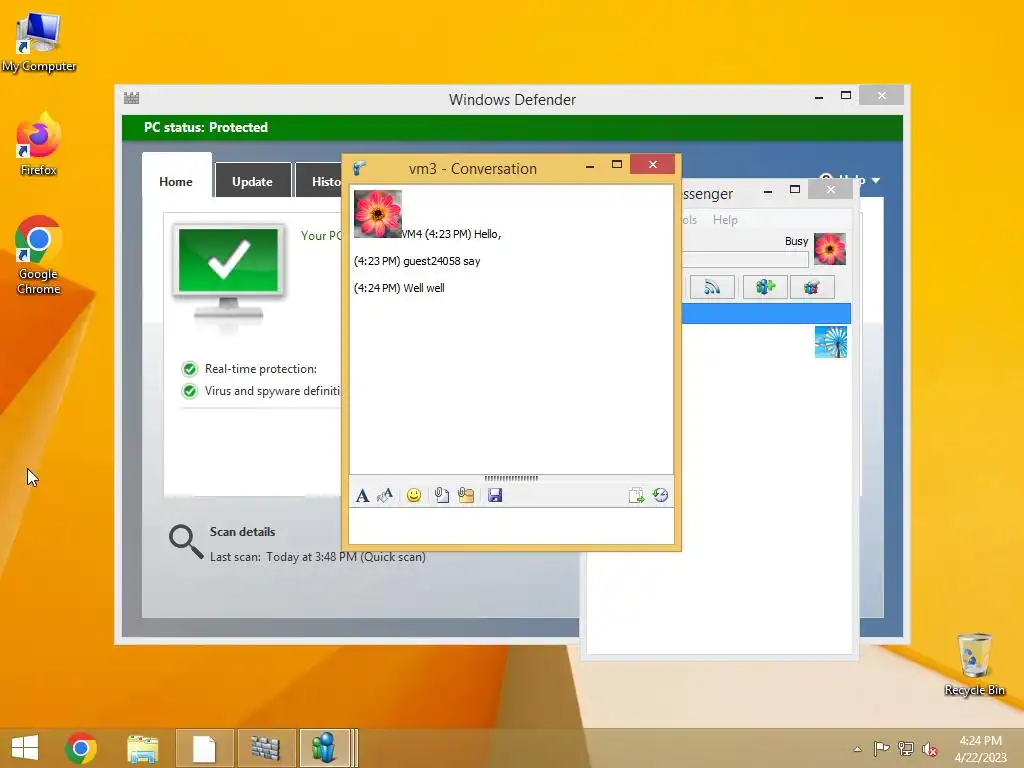Screen dimensions: 1024x768
Task: Click the muted volume tray icon
Action: coord(929,749)
